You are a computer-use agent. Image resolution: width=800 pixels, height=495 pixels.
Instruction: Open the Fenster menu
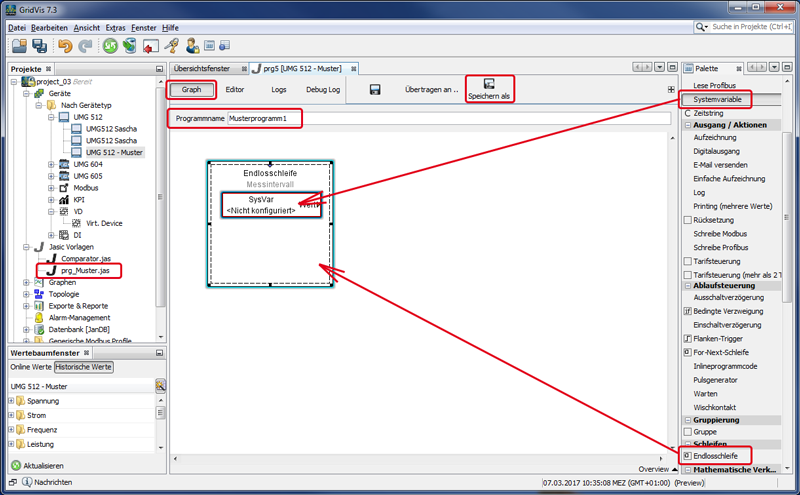click(144, 28)
